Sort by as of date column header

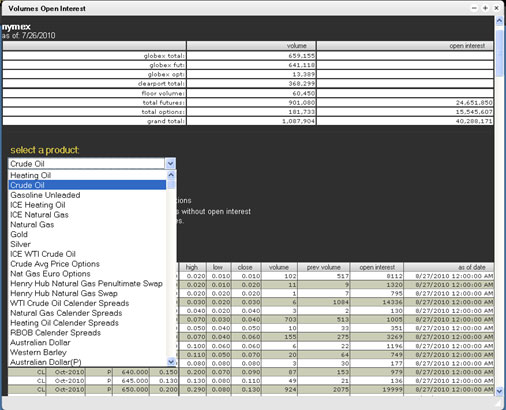449,267
